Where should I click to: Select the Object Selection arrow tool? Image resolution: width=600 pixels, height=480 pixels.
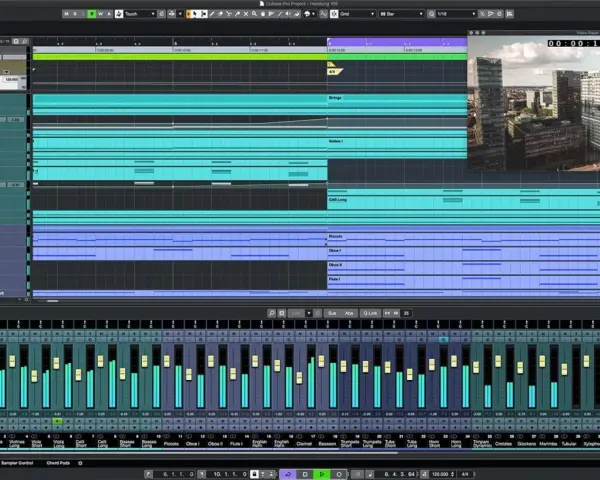(x=194, y=14)
